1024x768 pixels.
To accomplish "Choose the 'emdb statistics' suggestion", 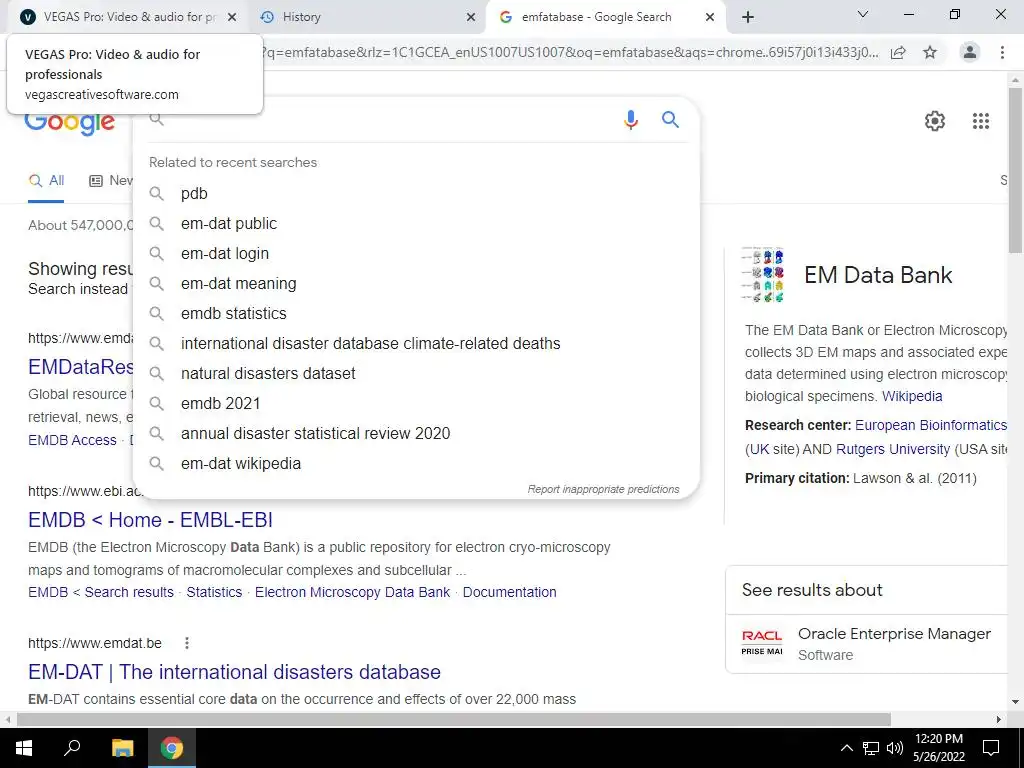I will tap(416, 313).
